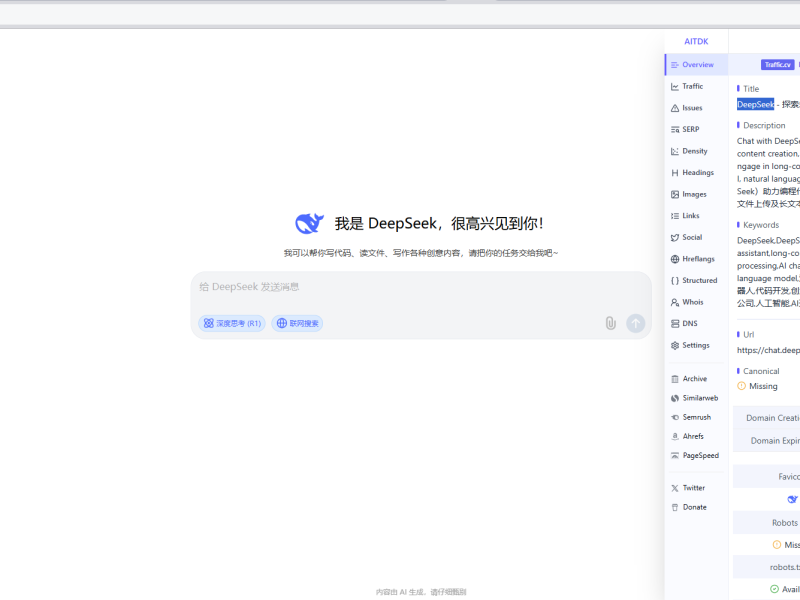Click the AITDK logo text

pos(696,41)
